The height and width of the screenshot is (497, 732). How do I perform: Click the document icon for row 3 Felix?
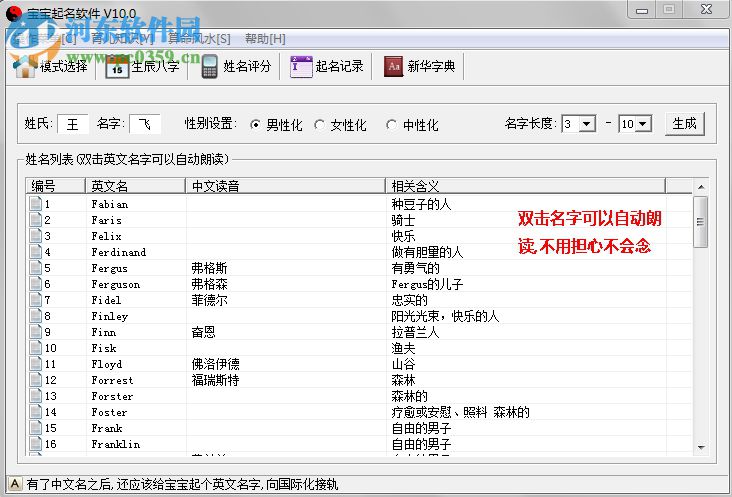35,236
